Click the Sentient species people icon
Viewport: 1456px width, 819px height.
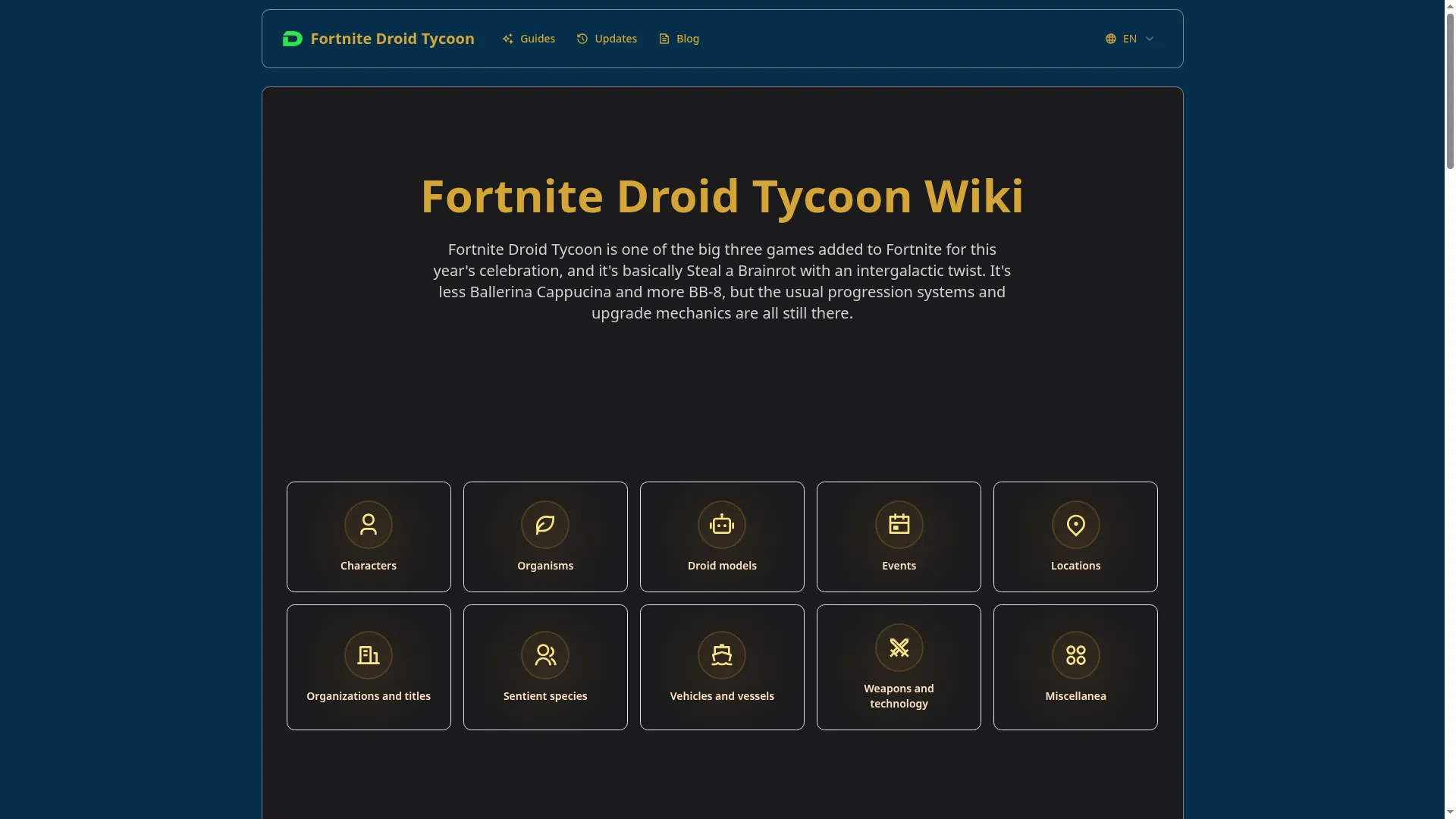point(545,655)
